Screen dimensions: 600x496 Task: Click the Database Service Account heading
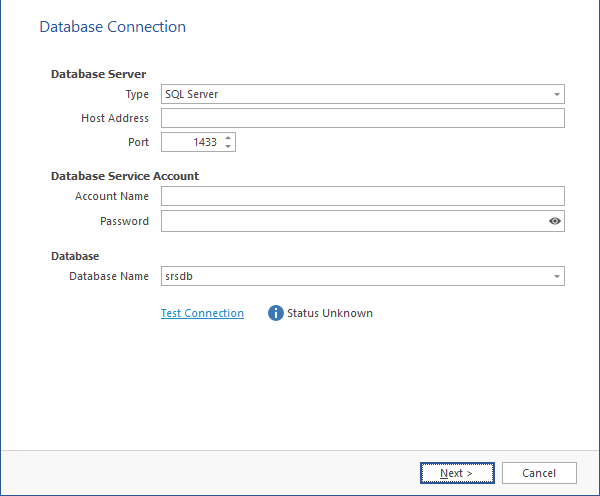click(x=124, y=176)
